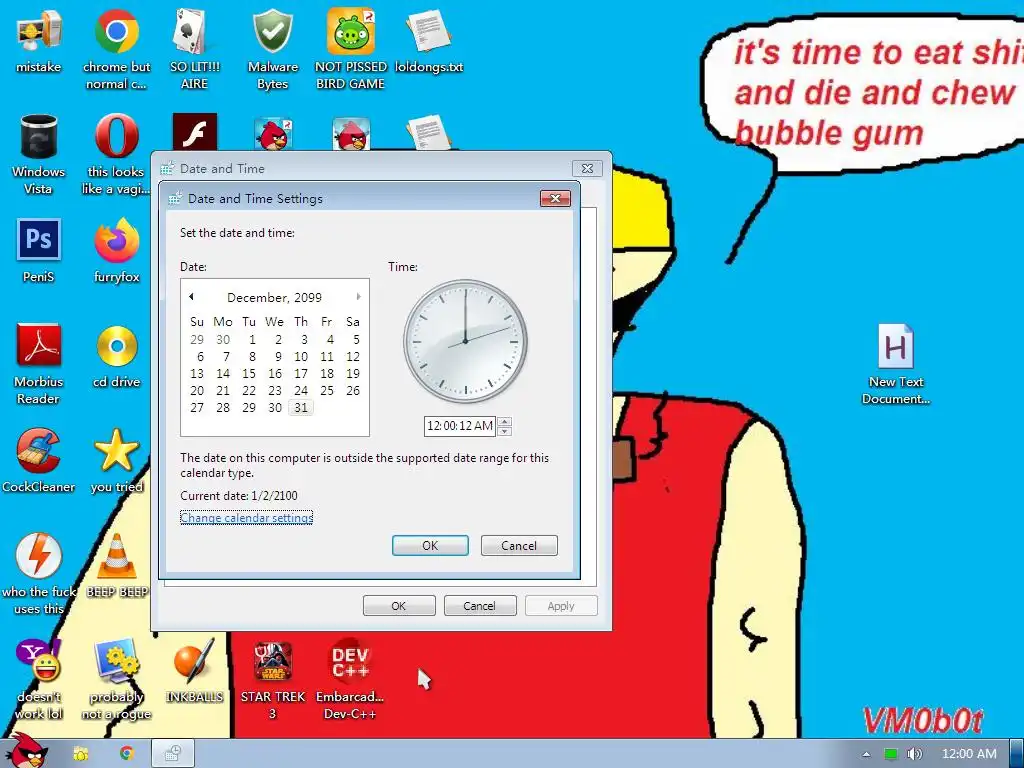Click the Chrome icon in the taskbar
Image resolution: width=1024 pixels, height=768 pixels.
[127, 754]
